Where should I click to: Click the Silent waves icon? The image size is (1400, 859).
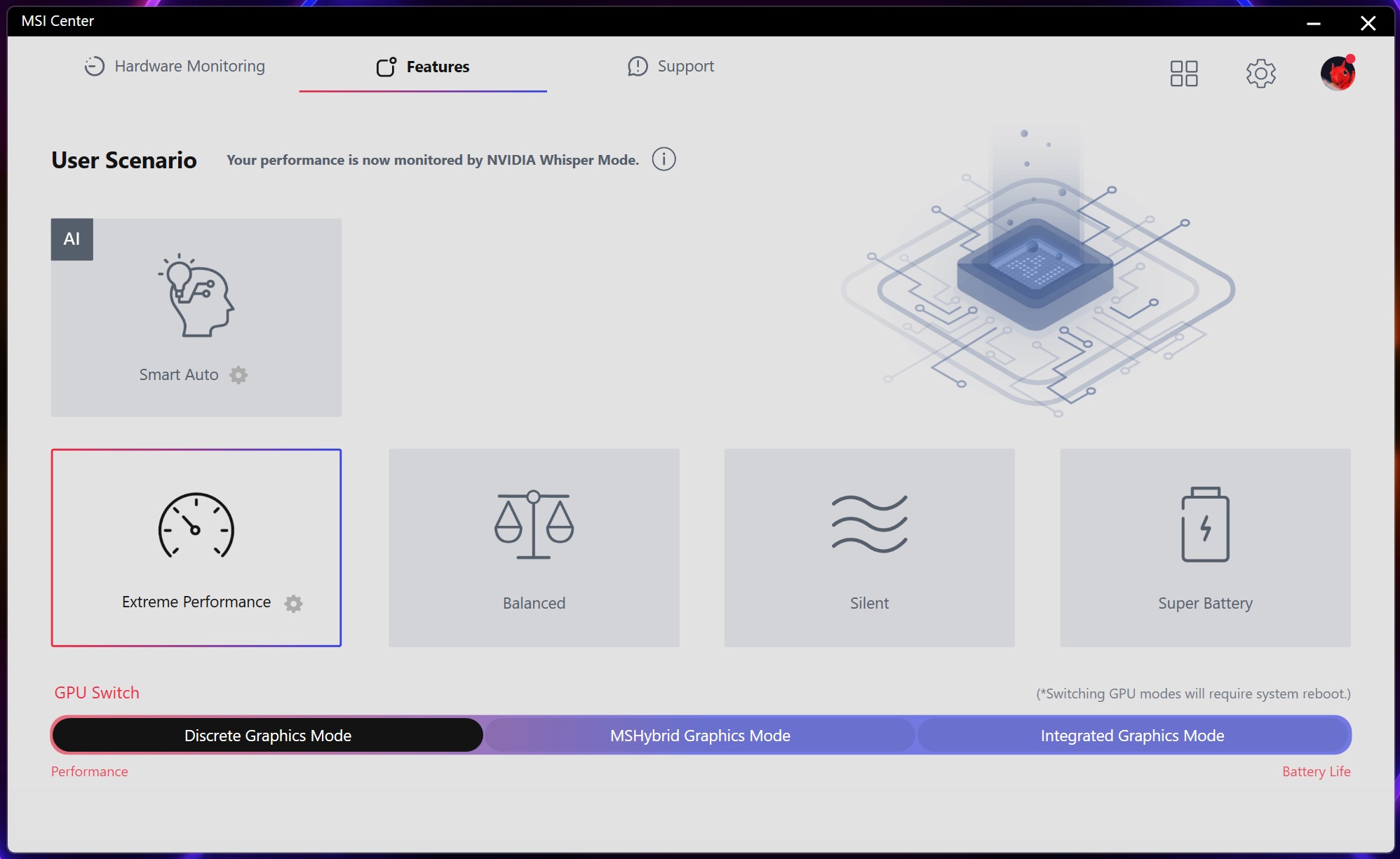pos(870,524)
